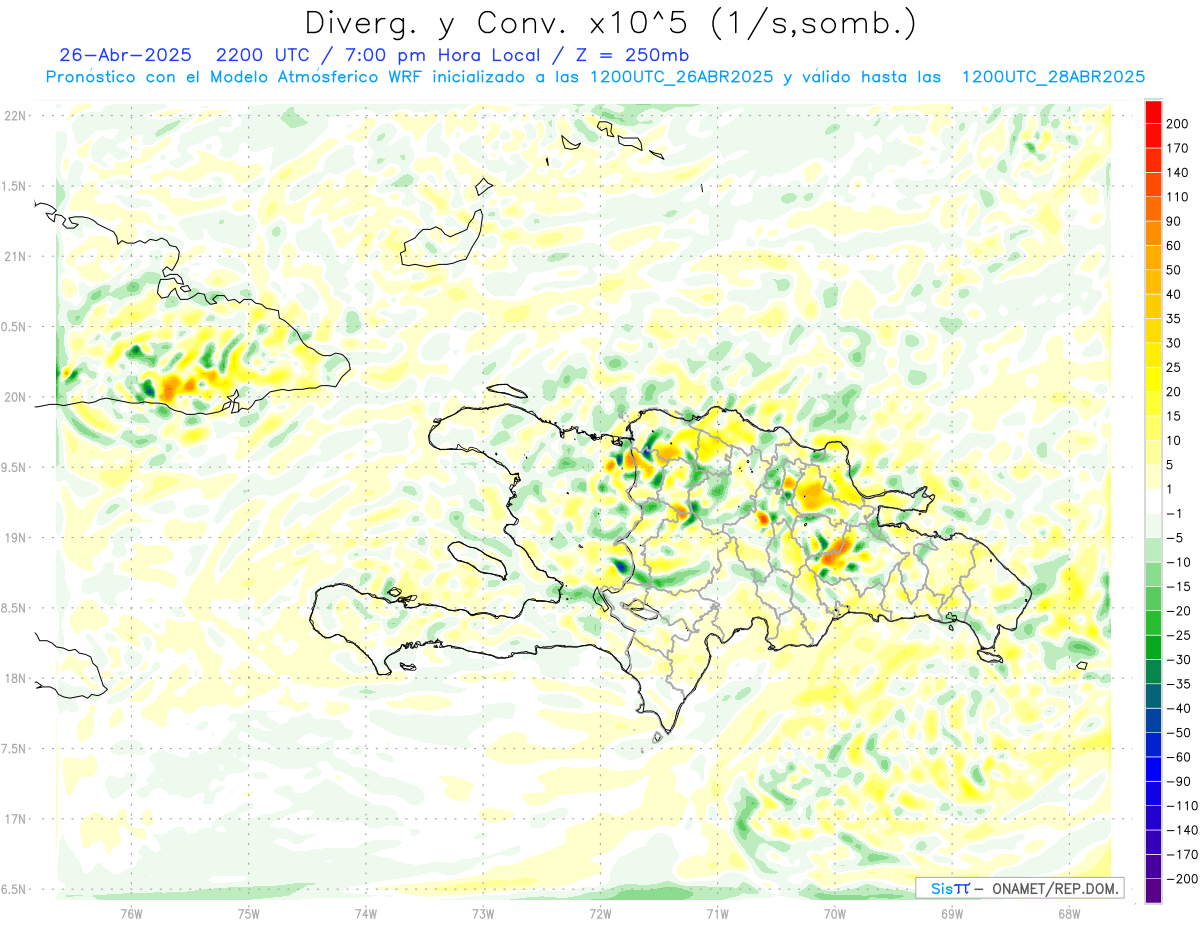Click the colorbar segment between -50 and -60
Viewport: 1200px width, 927px height.
point(1154,745)
